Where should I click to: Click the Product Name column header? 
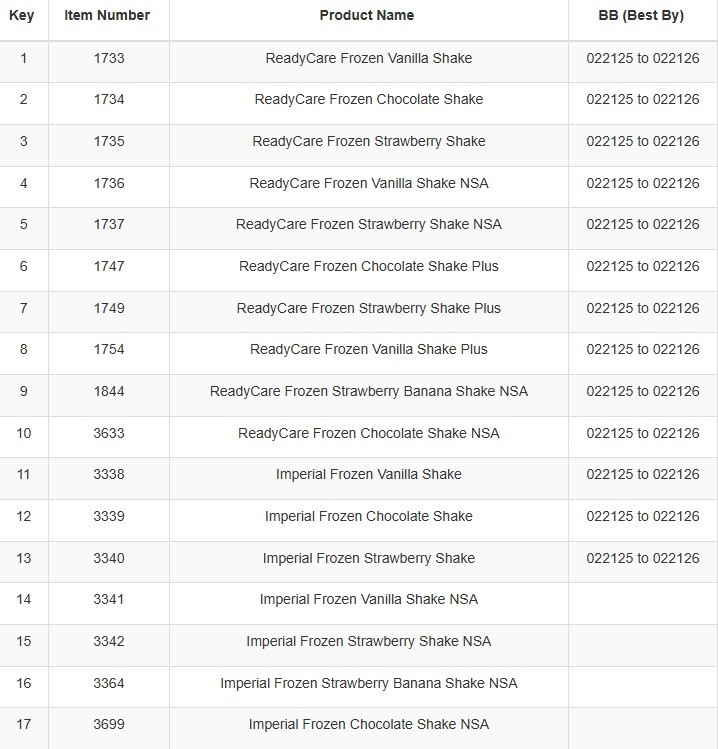click(367, 15)
